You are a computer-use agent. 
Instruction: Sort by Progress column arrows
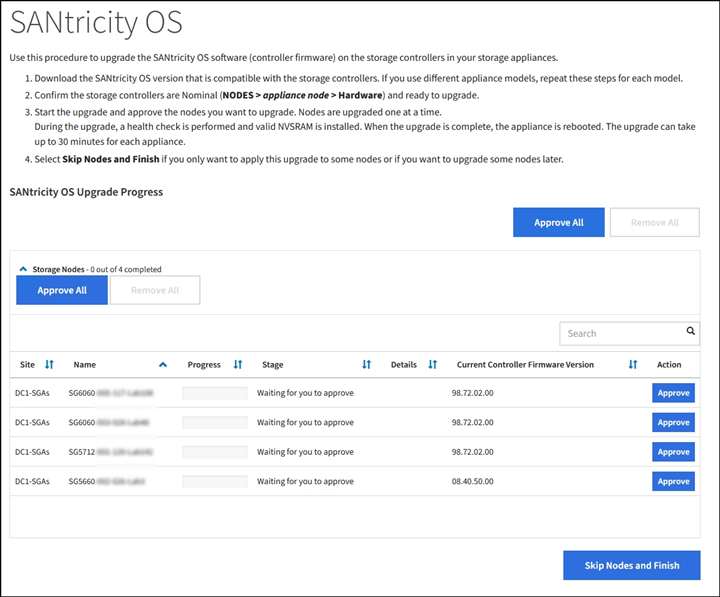[x=238, y=365]
